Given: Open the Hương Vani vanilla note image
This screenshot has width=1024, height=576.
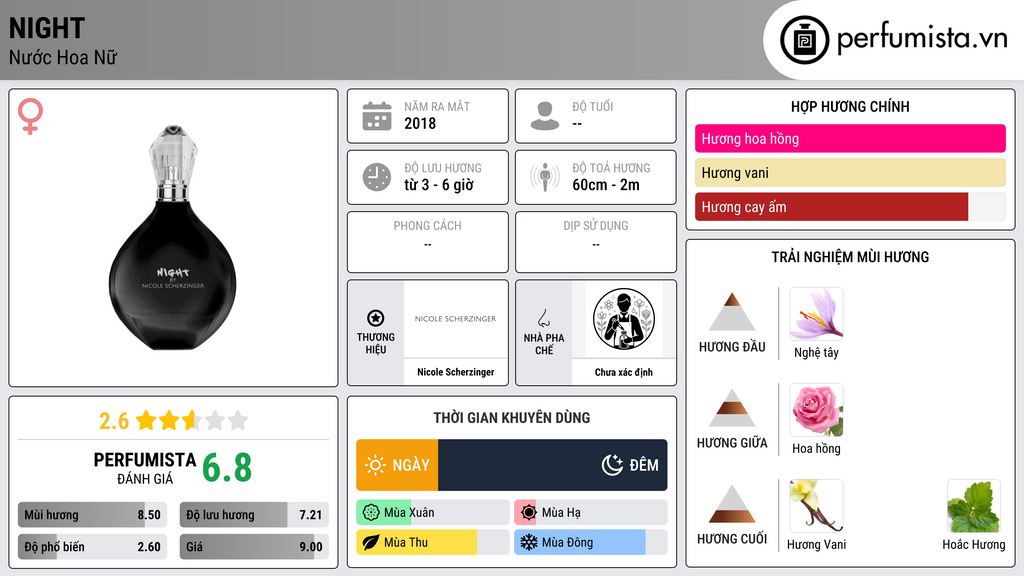Looking at the screenshot, I should click(x=816, y=505).
